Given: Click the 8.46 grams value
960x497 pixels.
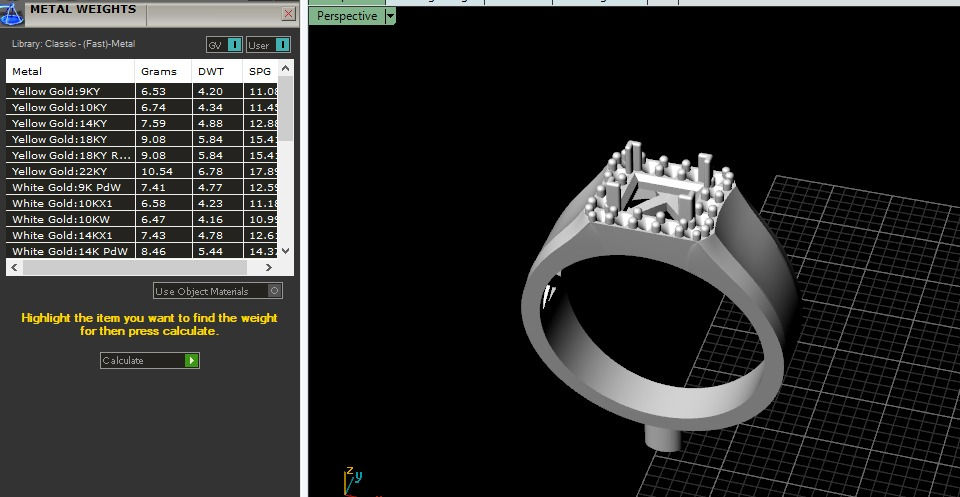Looking at the screenshot, I should pos(153,251).
